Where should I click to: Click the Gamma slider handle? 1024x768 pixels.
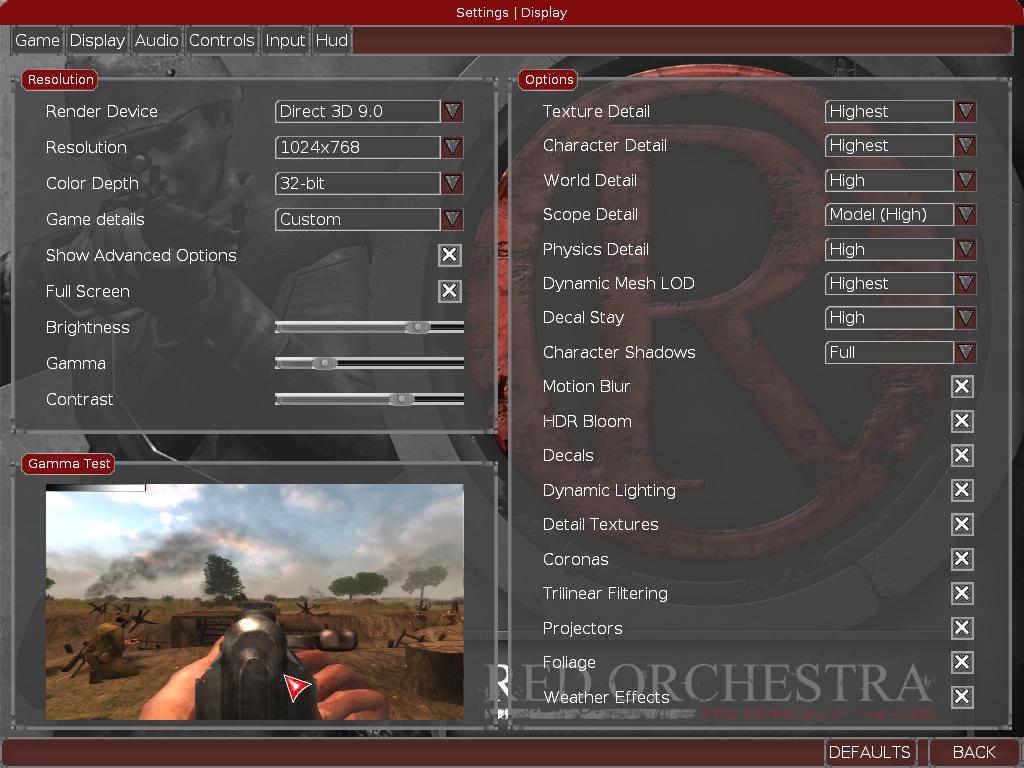pyautogui.click(x=324, y=363)
